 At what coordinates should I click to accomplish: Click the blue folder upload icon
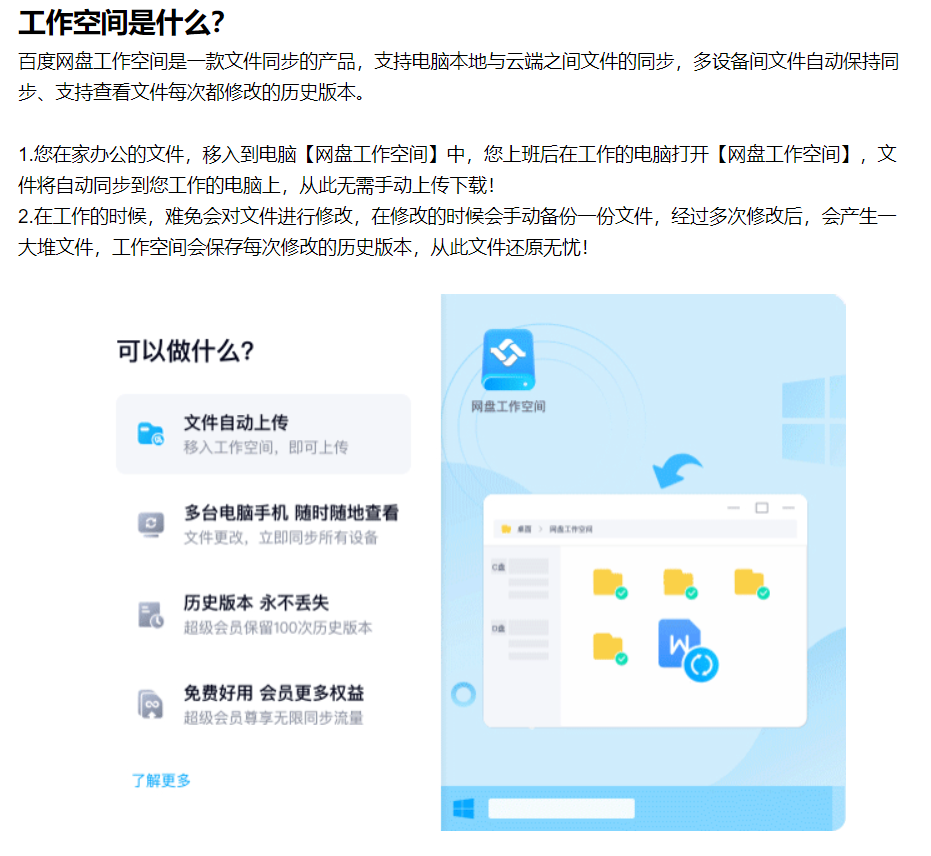150,434
